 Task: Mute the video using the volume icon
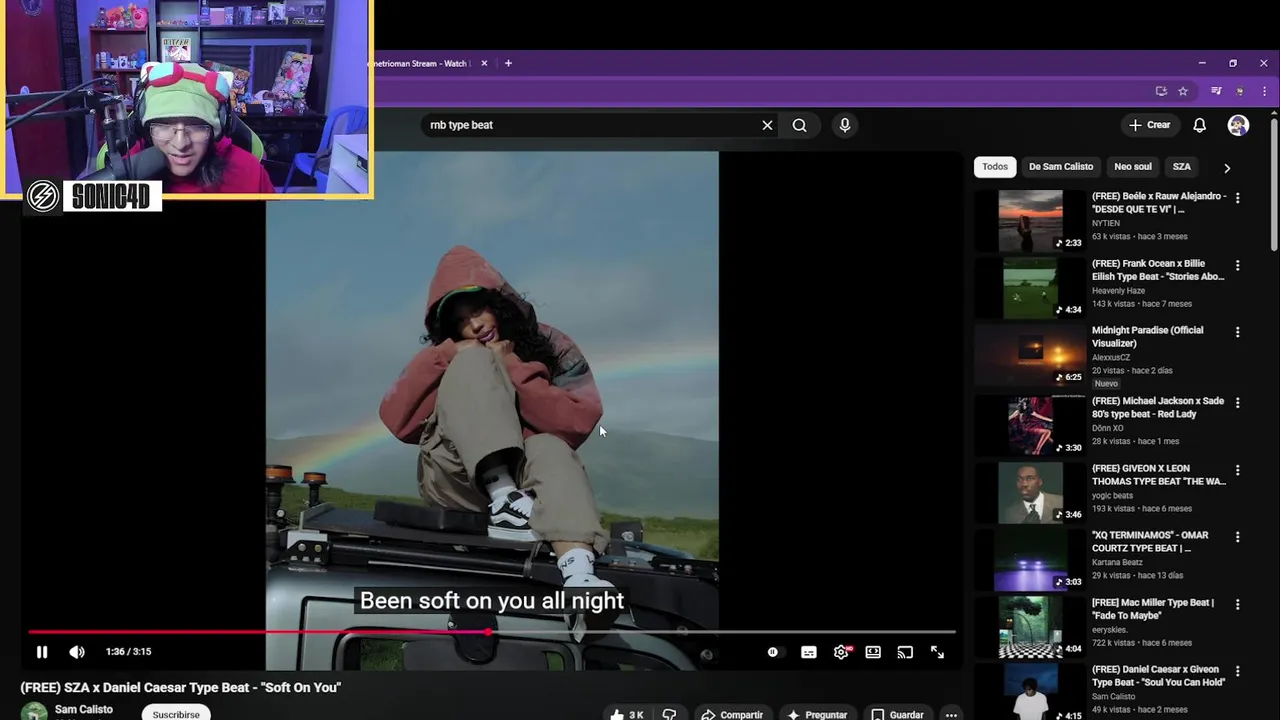(77, 652)
